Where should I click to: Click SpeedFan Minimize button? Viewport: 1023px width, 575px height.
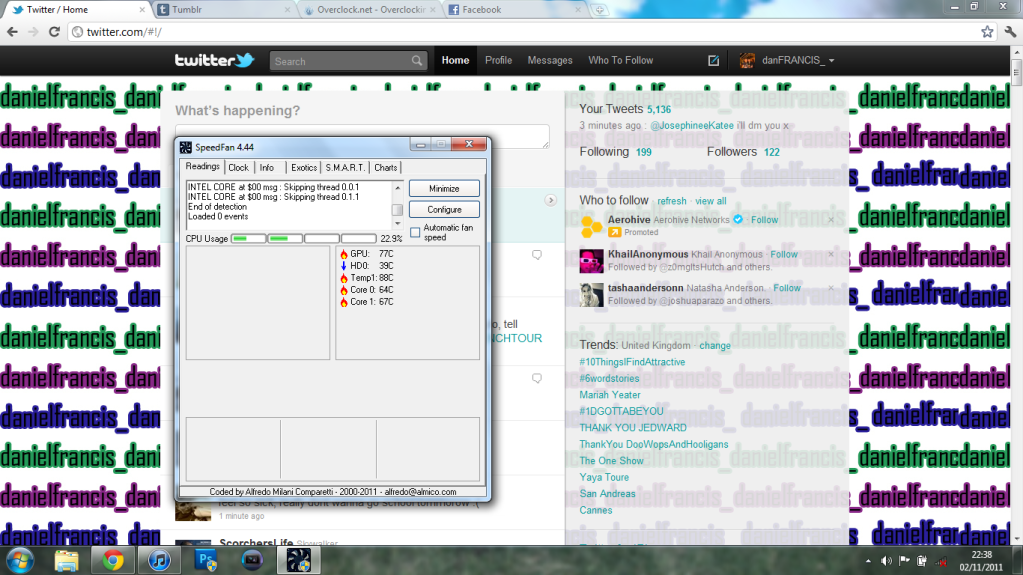pyautogui.click(x=444, y=189)
